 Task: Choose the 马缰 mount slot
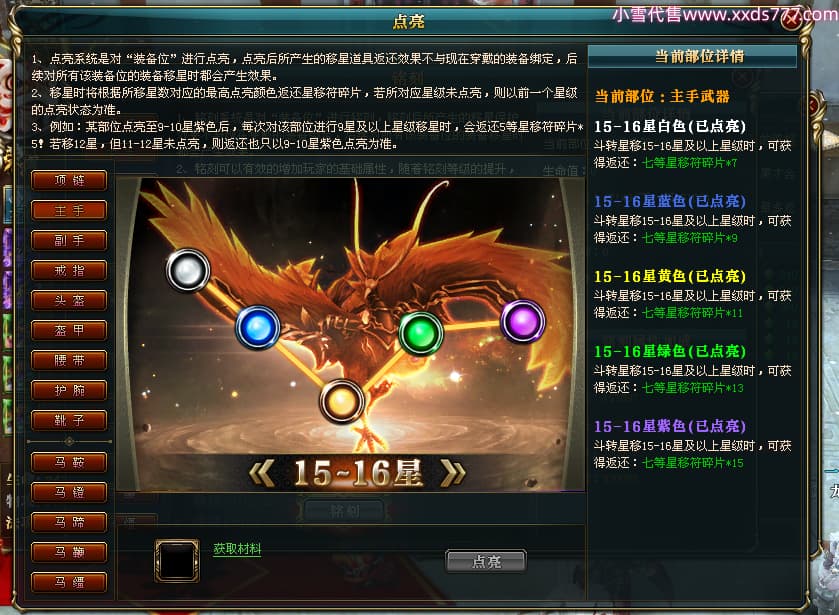69,582
